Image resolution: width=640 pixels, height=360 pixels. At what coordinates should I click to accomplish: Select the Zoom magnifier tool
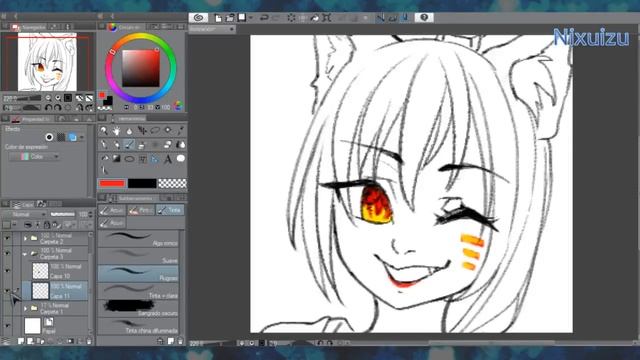[104, 131]
